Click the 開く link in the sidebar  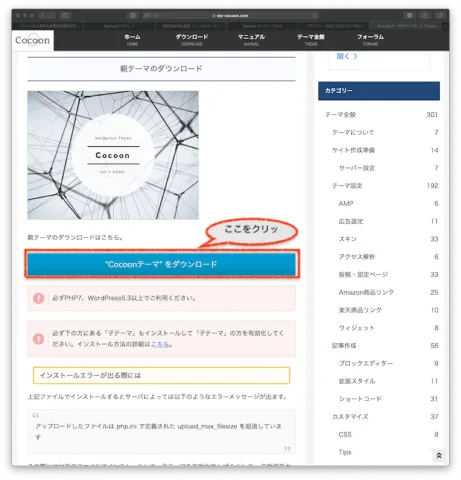[x=347, y=56]
